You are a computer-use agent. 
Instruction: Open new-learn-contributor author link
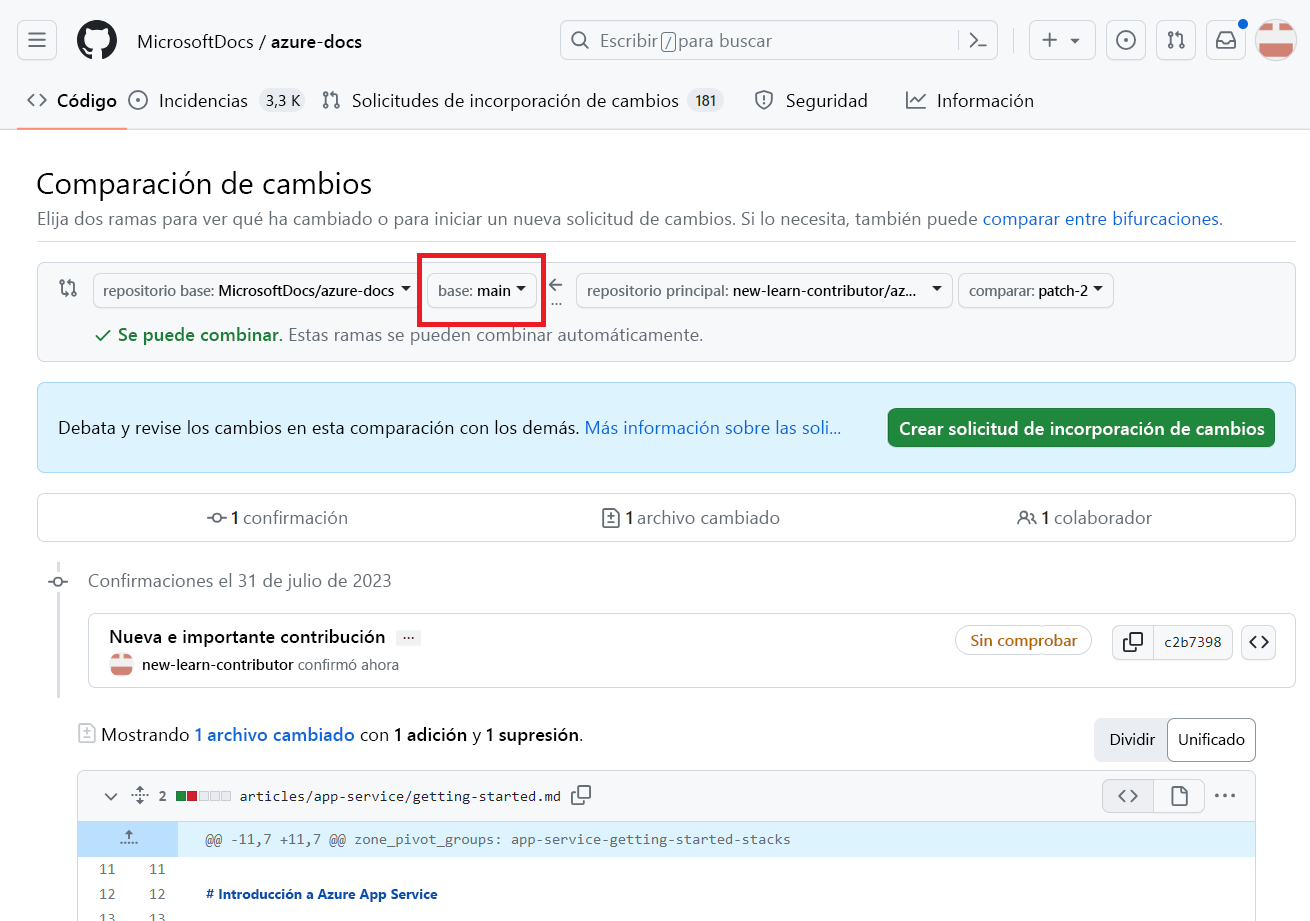point(217,665)
